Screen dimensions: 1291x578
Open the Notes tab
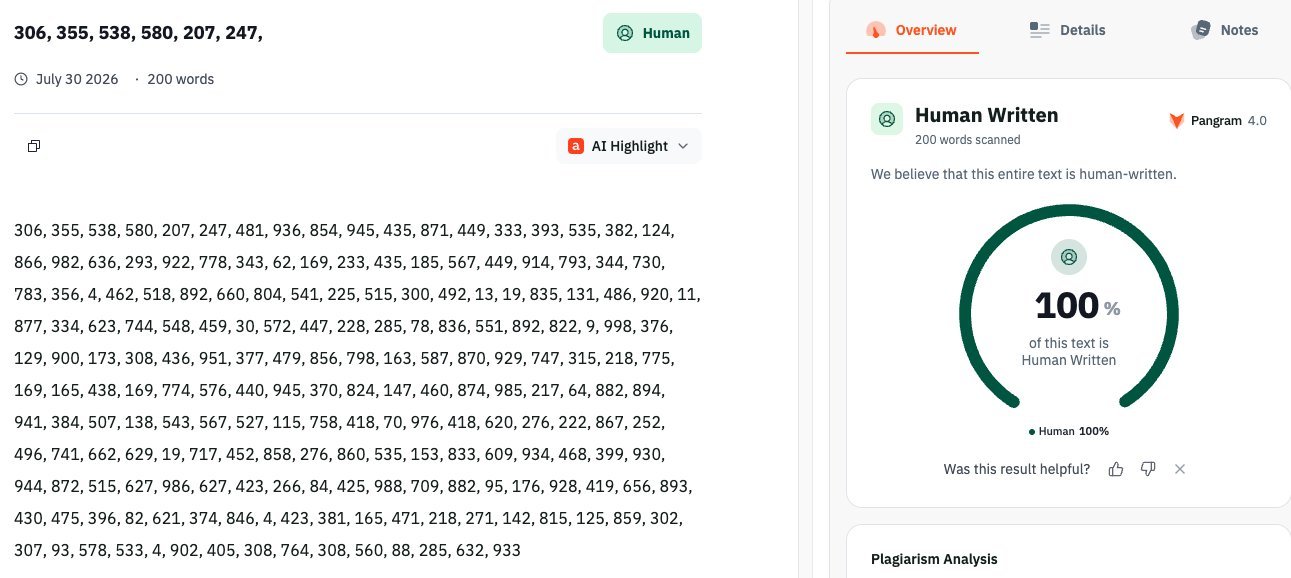pos(1225,30)
